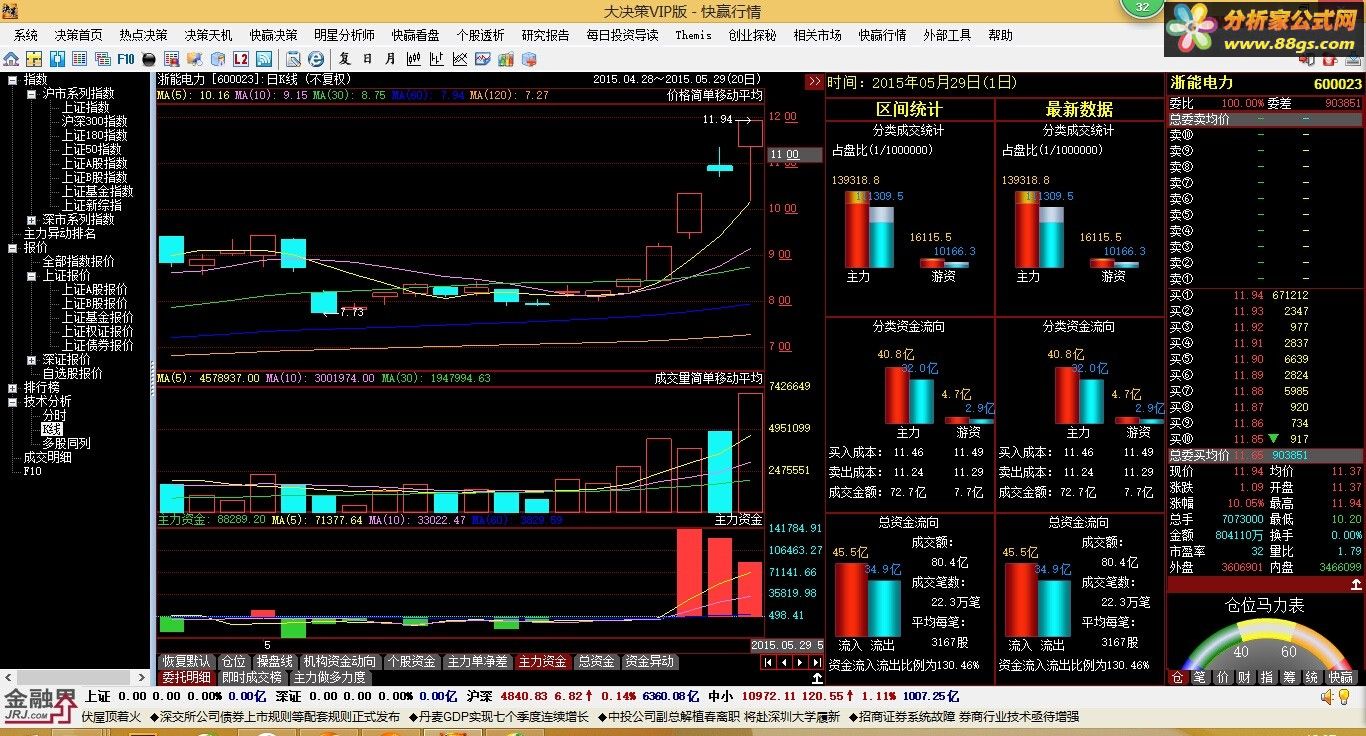The width and height of the screenshot is (1366, 736).
Task: Jump to last record with the chart navigation arrow
Action: (815, 662)
